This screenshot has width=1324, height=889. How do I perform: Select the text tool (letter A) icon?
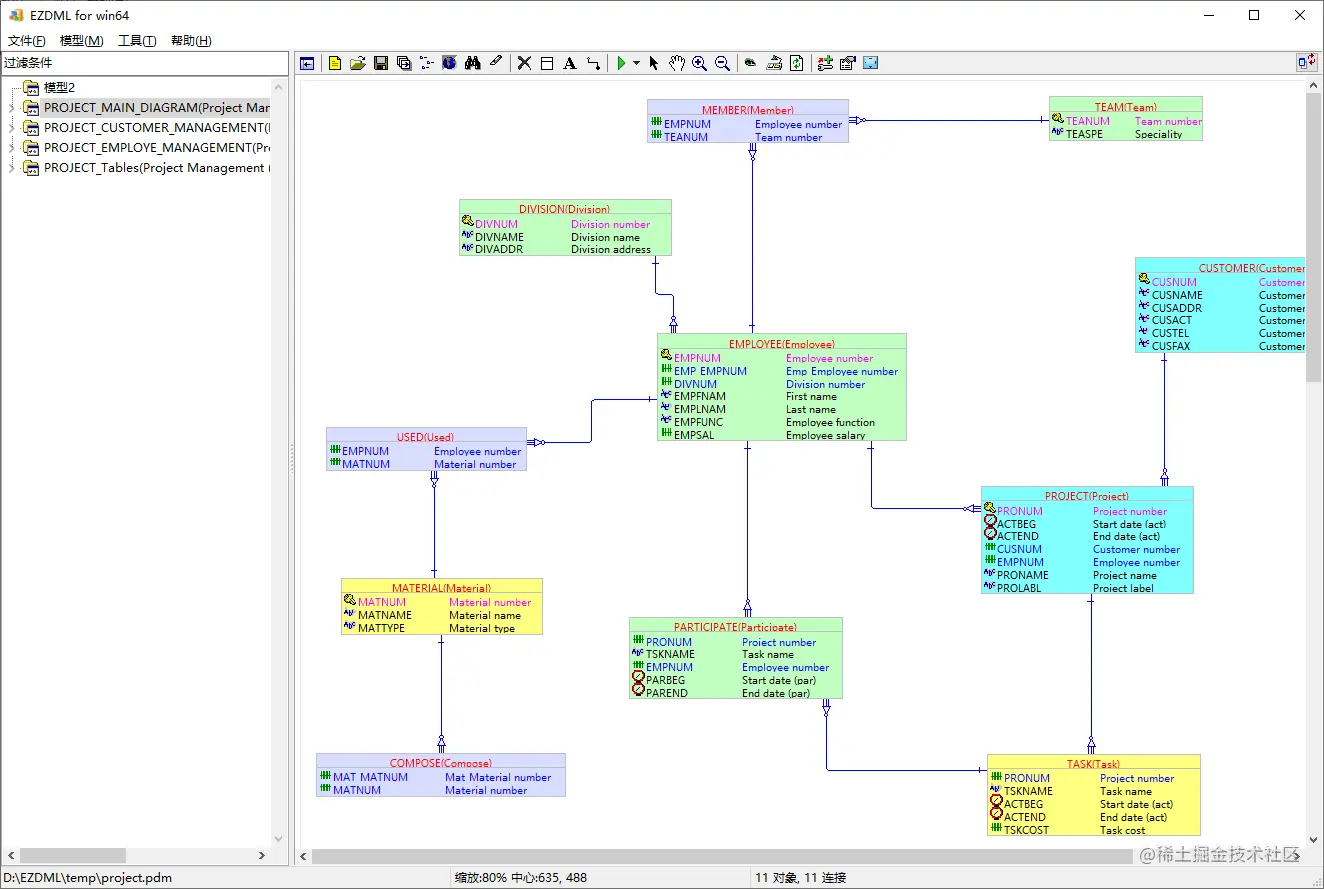tap(570, 63)
